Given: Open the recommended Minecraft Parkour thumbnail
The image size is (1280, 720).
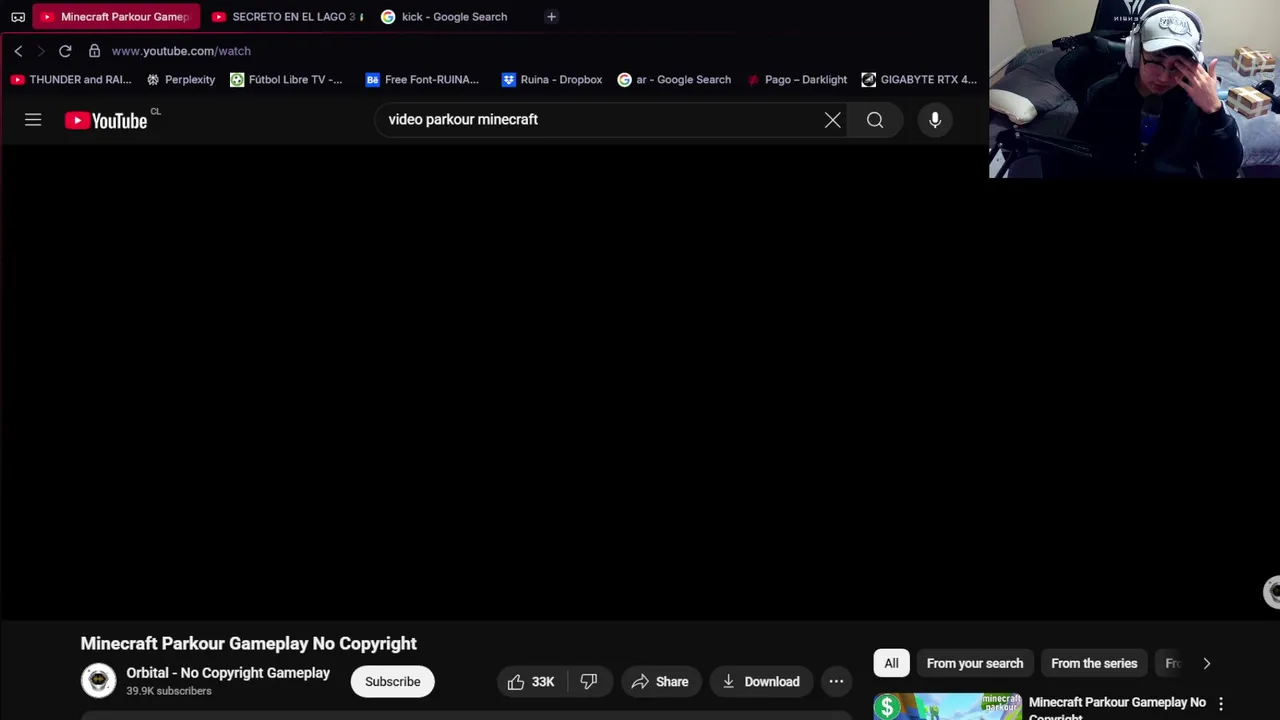Looking at the screenshot, I should (x=948, y=707).
